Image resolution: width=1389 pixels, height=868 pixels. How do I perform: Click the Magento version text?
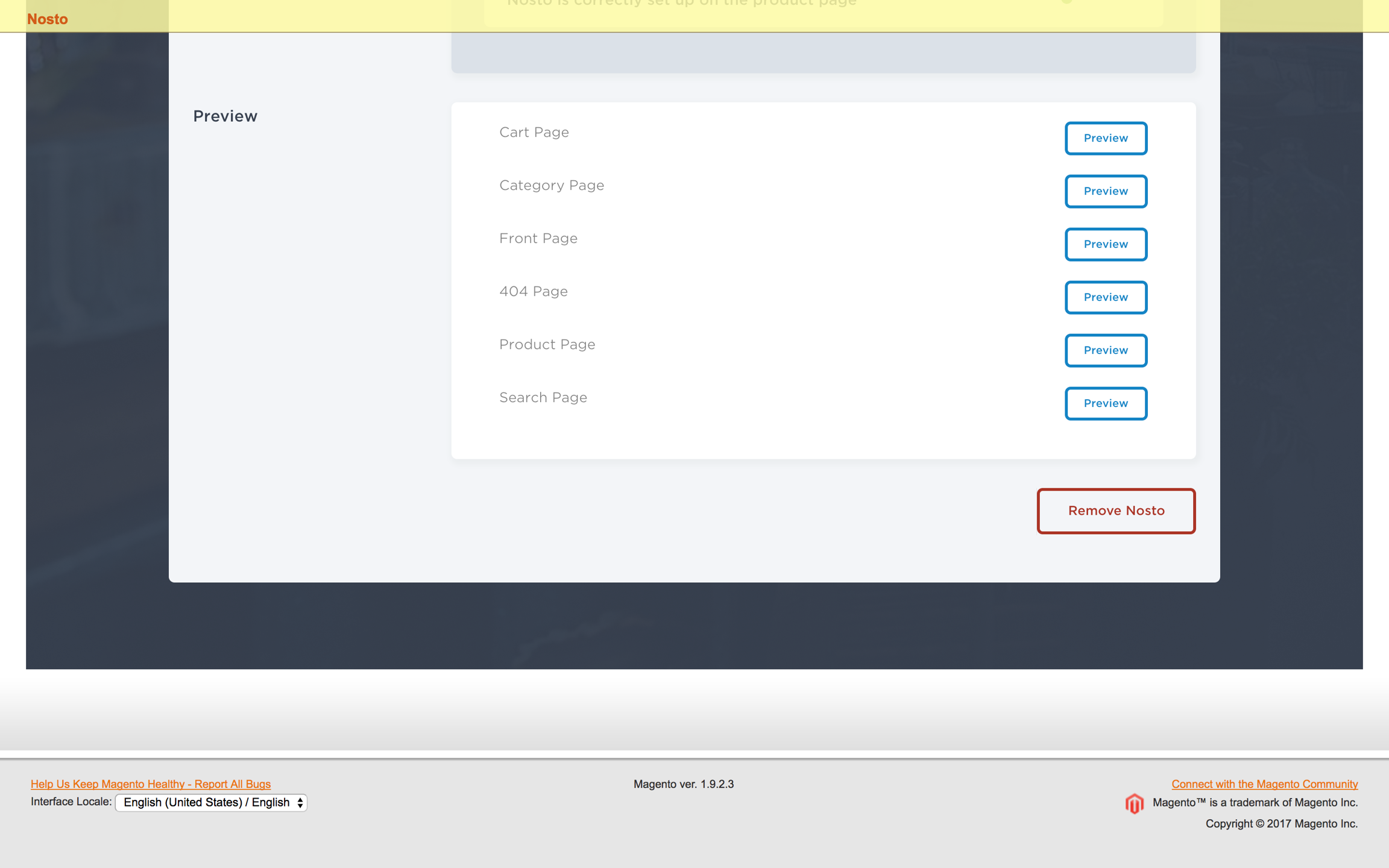tap(683, 784)
